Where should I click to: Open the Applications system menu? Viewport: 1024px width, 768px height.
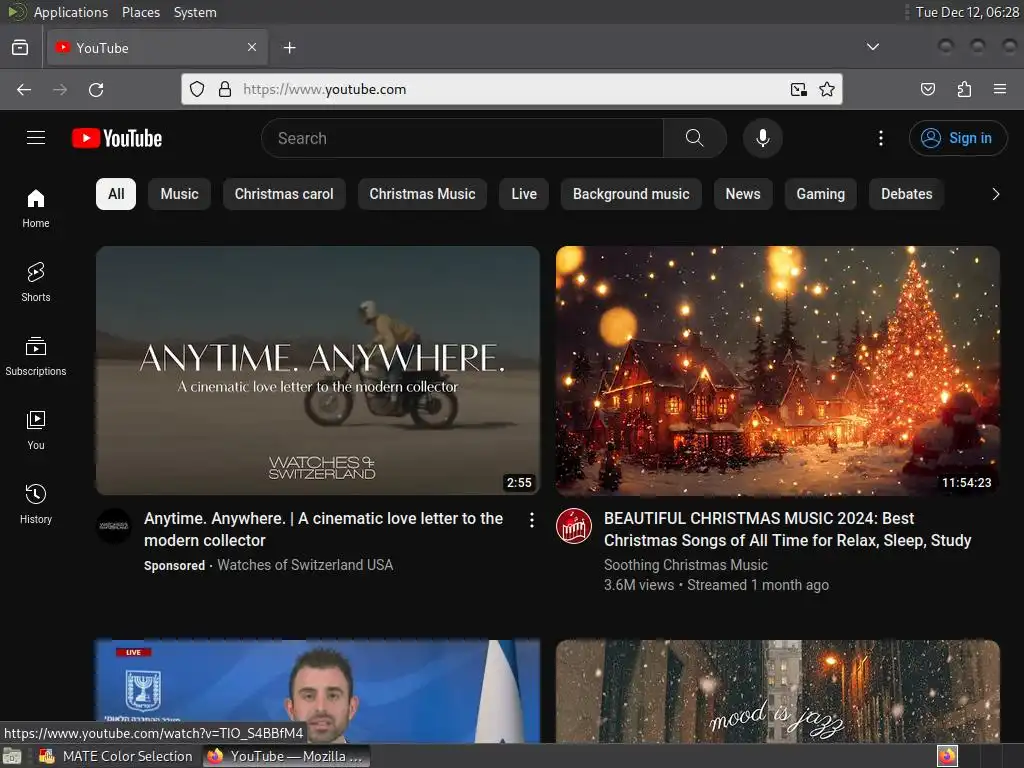(71, 12)
